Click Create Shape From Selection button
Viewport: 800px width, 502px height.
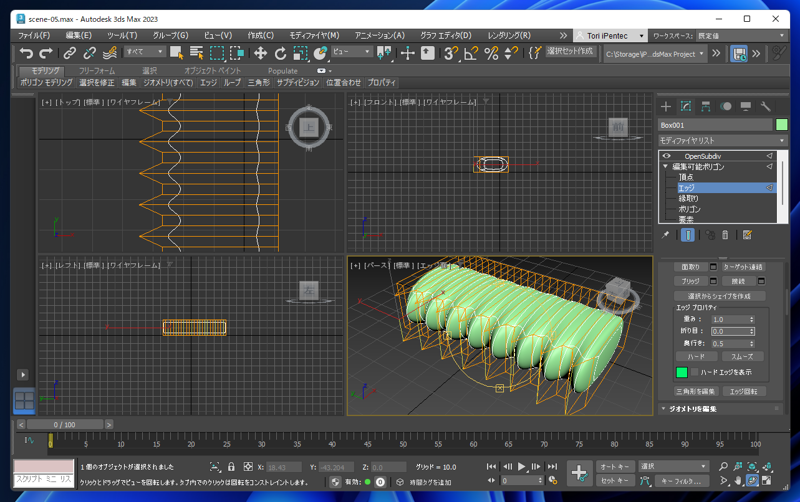719,296
